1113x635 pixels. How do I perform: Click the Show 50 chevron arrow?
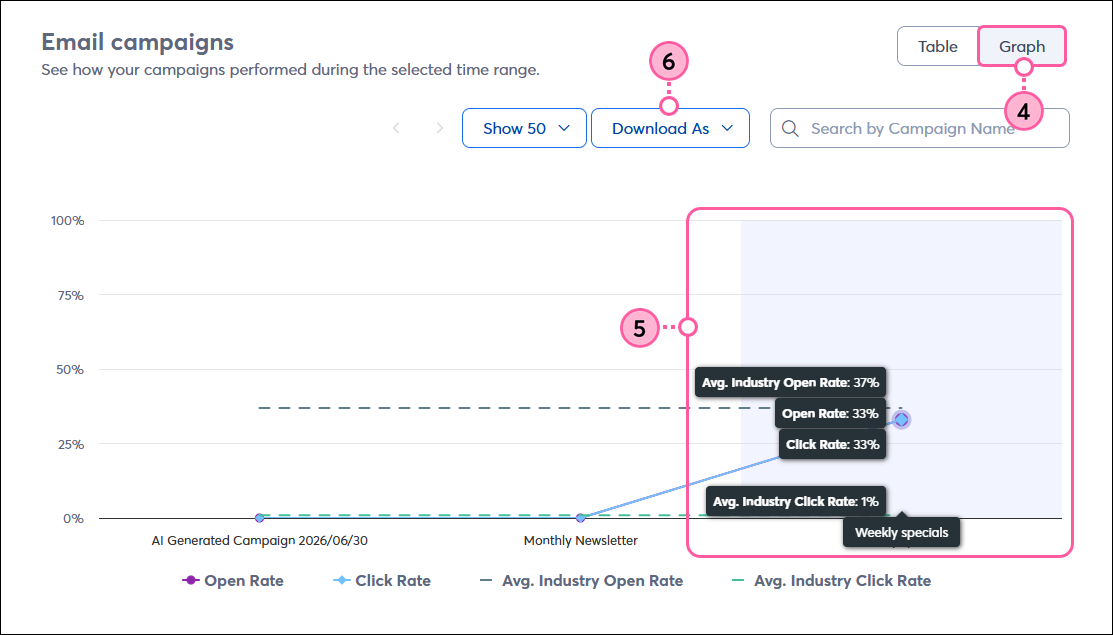(564, 128)
